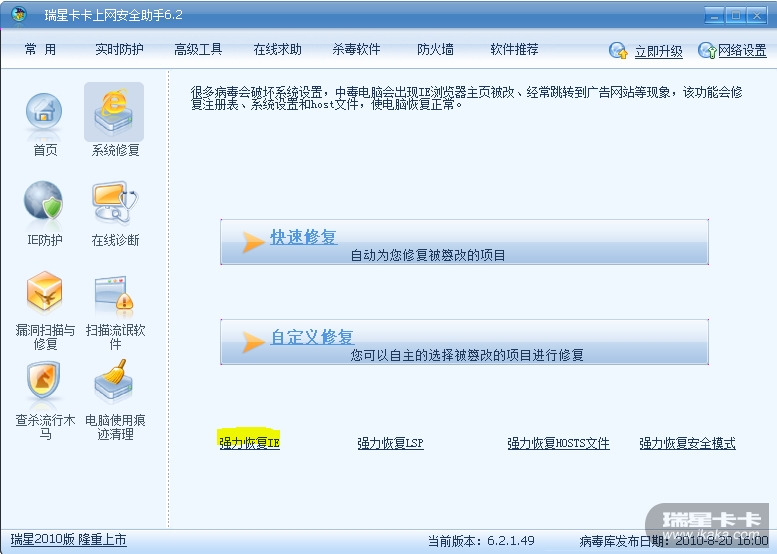Start 自定义修复 custom repair
The width and height of the screenshot is (777, 554).
tap(312, 337)
